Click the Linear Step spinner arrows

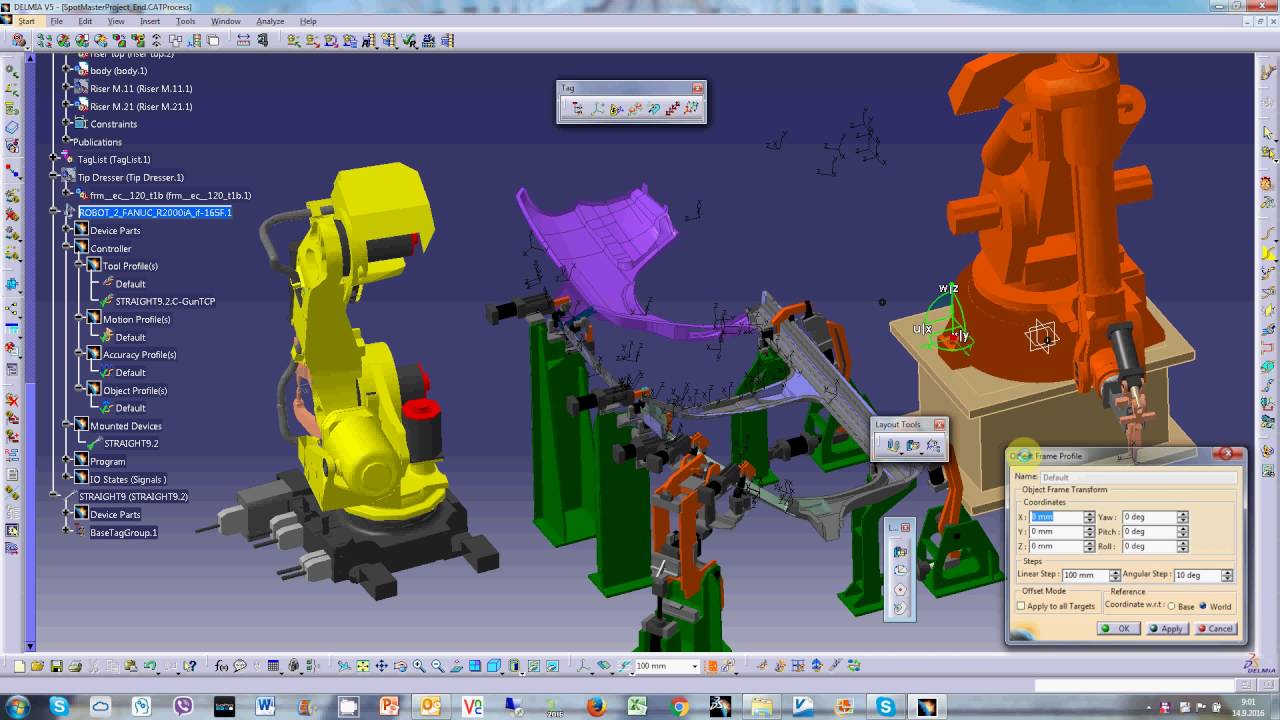pos(1115,575)
